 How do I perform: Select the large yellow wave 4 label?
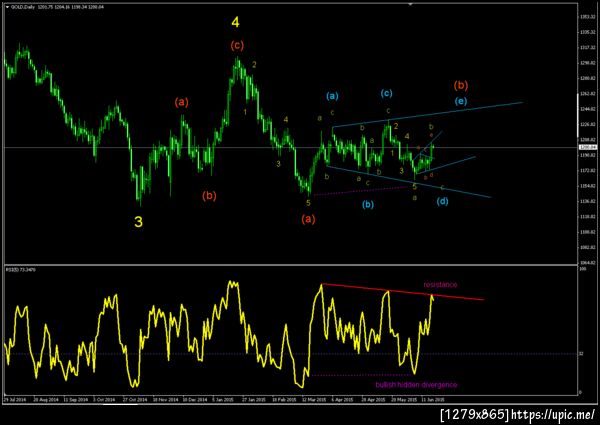point(235,22)
